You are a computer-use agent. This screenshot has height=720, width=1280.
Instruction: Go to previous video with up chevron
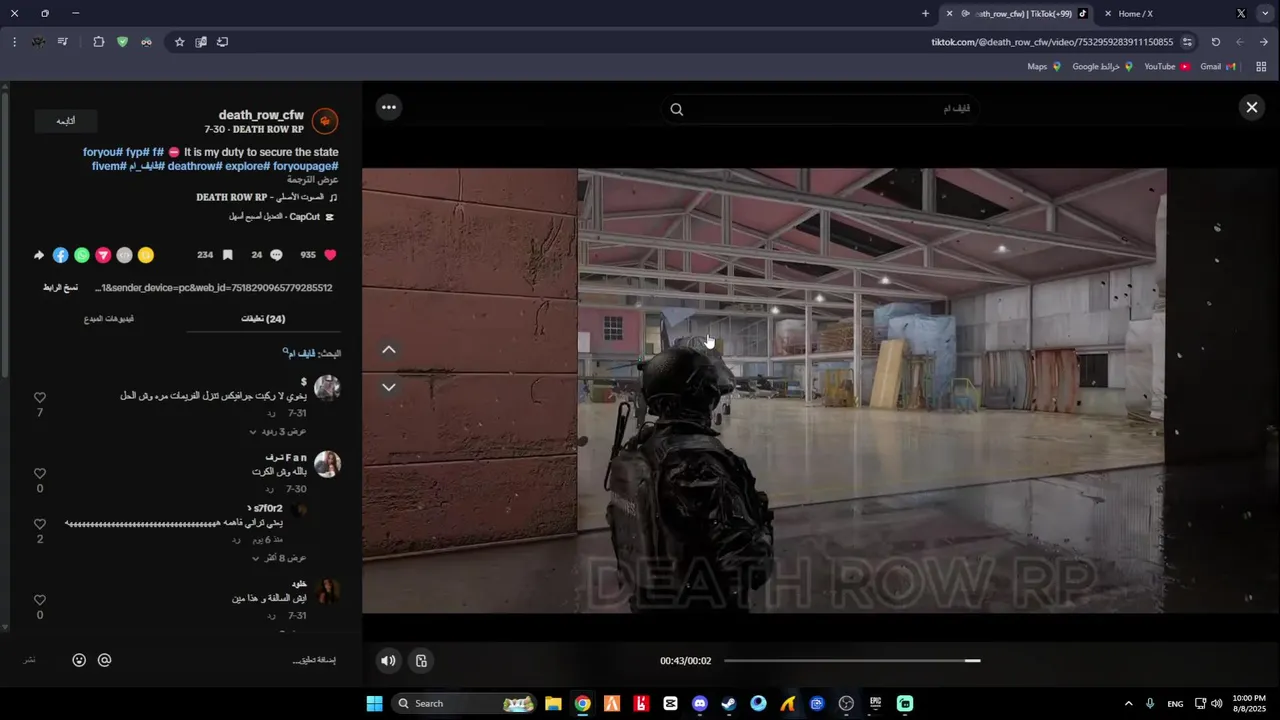coord(389,350)
